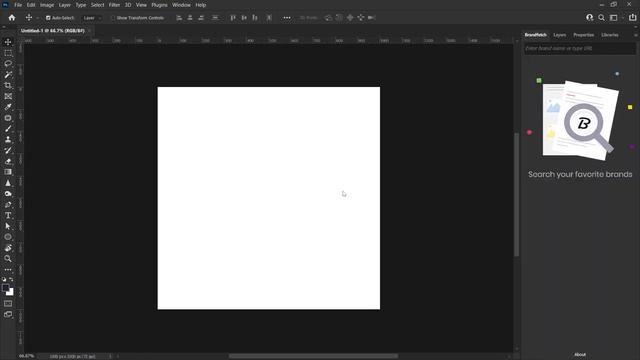Viewport: 640px width, 360px height.
Task: Select the Hand/Rotate View tool
Action: pos(8,248)
